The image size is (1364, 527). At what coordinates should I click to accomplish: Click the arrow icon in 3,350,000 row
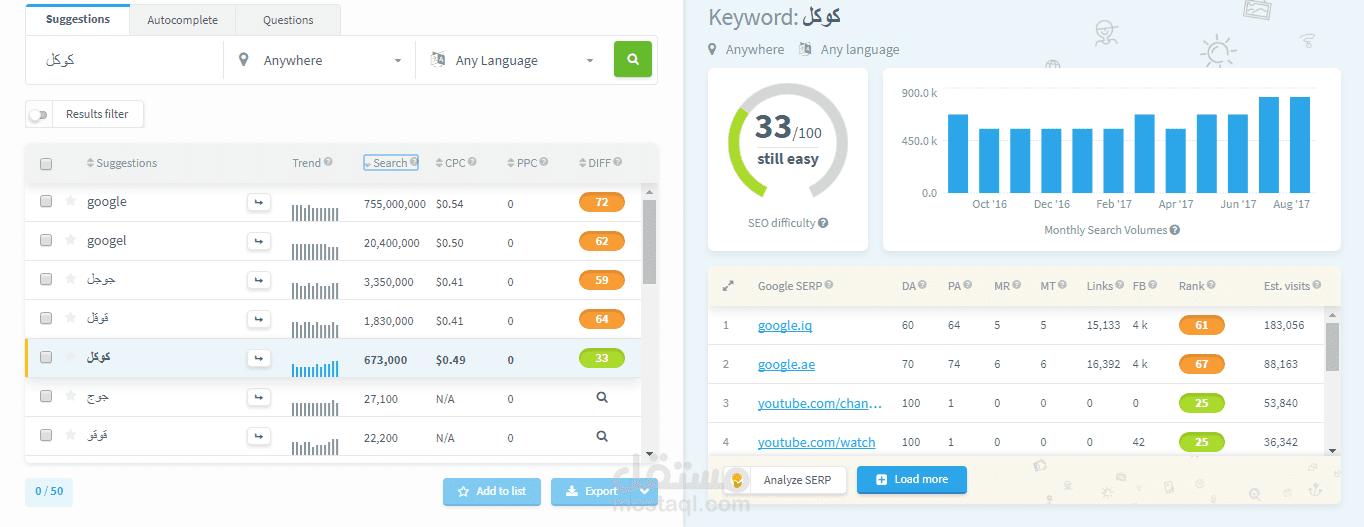coord(259,280)
